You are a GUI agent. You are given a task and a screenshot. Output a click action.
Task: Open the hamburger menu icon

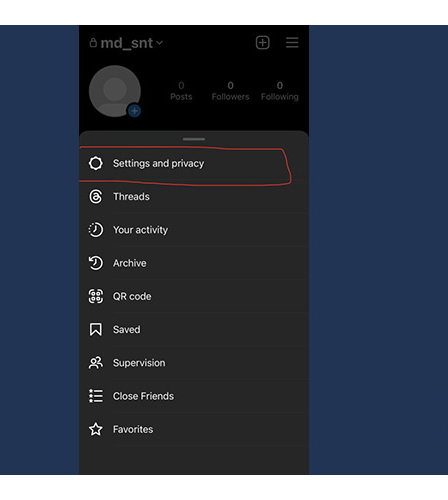point(292,43)
